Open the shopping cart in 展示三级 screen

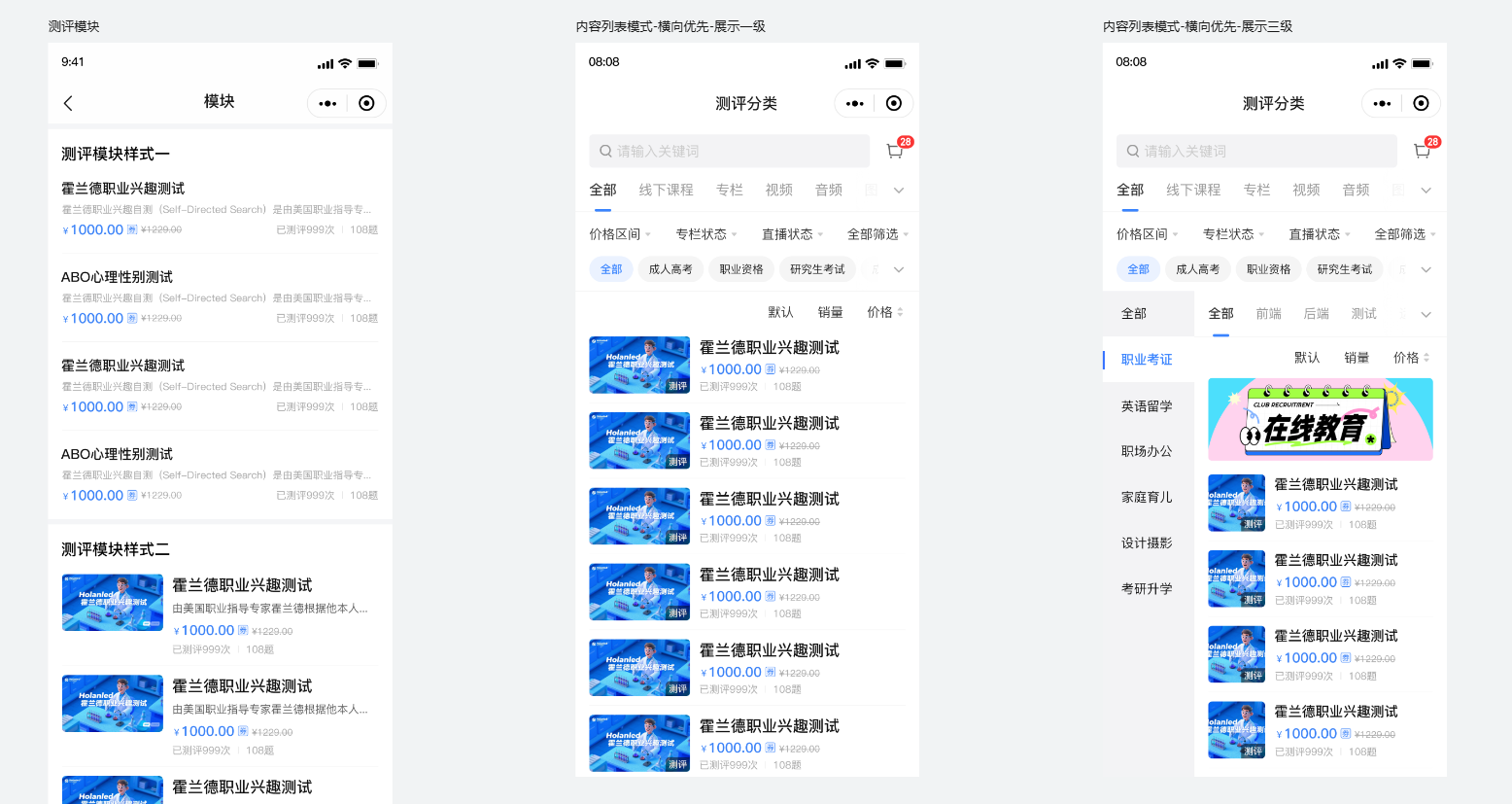[x=1423, y=151]
